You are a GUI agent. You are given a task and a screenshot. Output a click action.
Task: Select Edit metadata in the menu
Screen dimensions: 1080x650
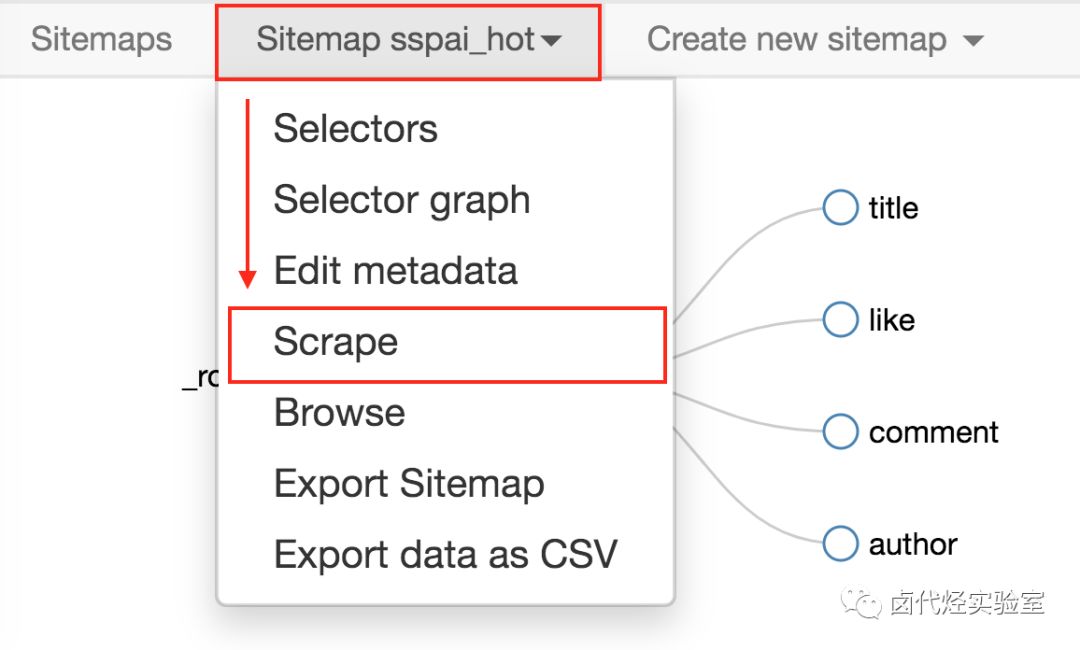coord(395,271)
